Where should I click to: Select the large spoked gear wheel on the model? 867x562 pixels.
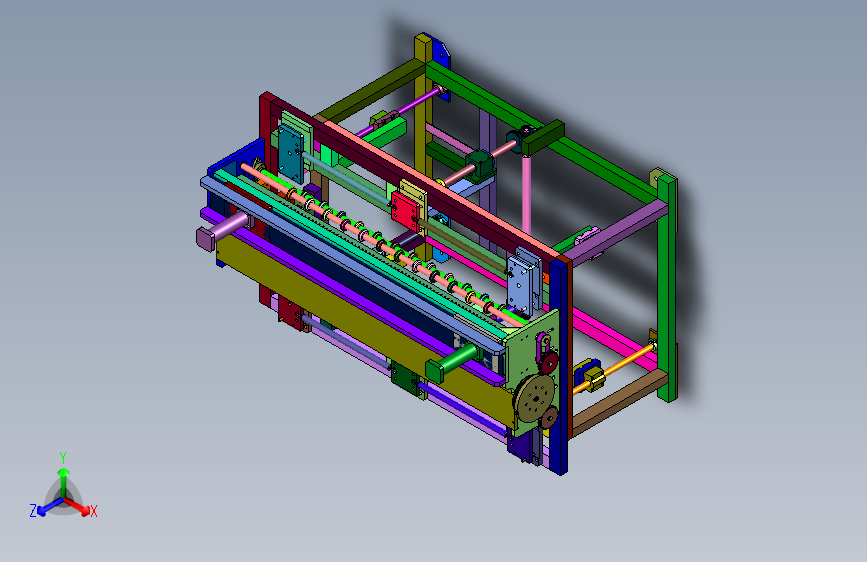(x=535, y=398)
